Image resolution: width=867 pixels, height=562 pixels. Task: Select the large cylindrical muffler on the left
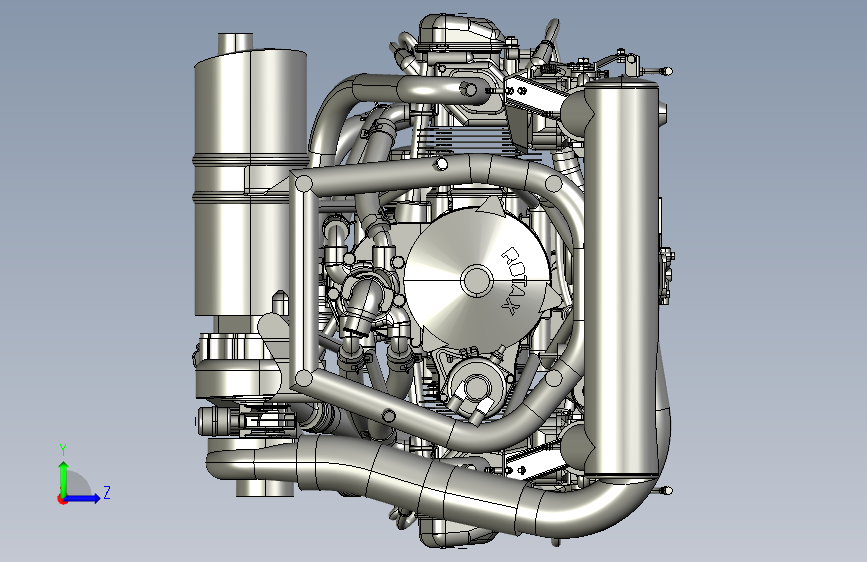(x=250, y=183)
